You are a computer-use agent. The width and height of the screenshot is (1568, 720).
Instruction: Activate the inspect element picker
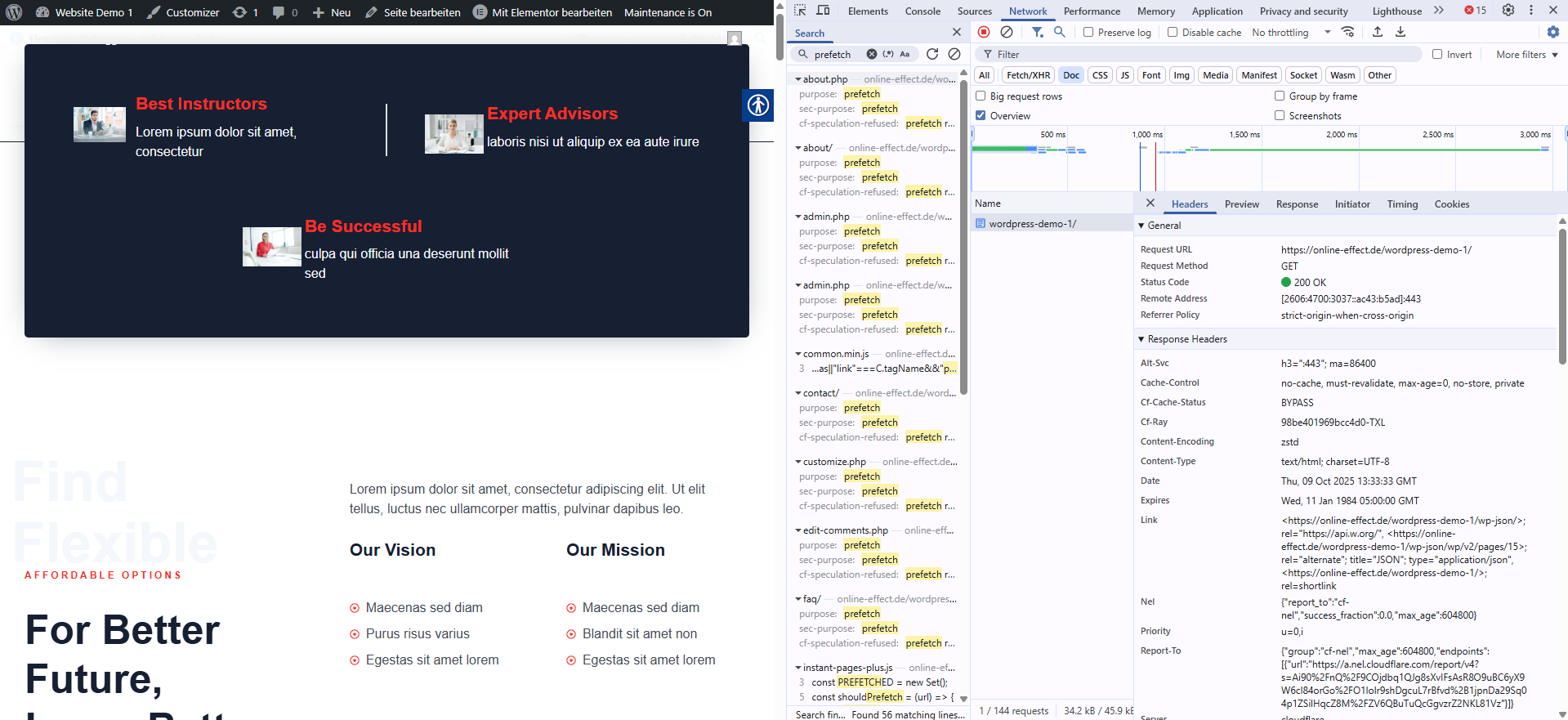pos(800,11)
